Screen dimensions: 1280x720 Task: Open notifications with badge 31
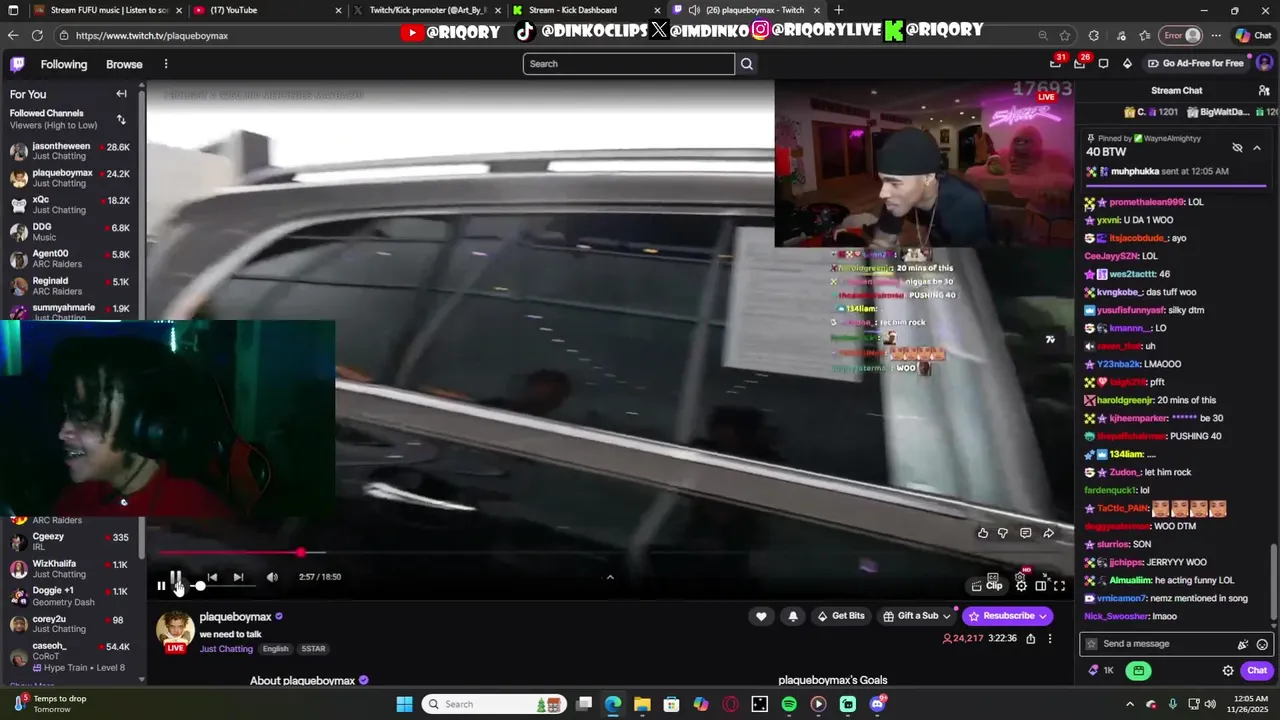coord(1056,63)
